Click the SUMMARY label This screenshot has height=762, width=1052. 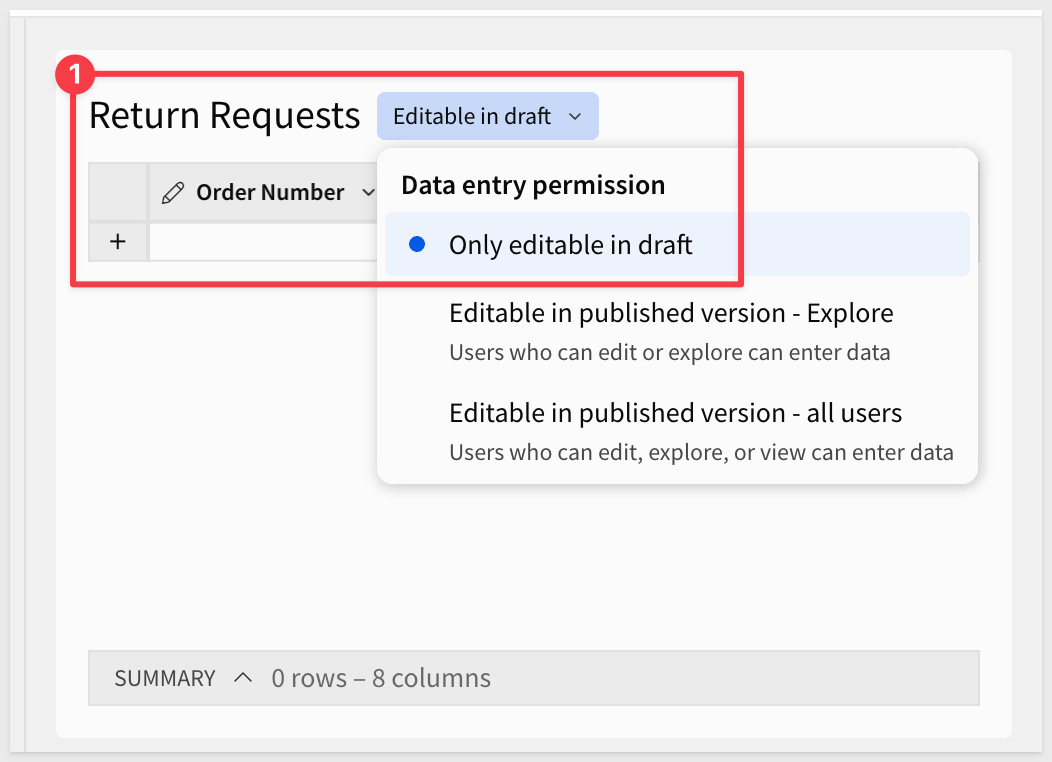click(165, 679)
